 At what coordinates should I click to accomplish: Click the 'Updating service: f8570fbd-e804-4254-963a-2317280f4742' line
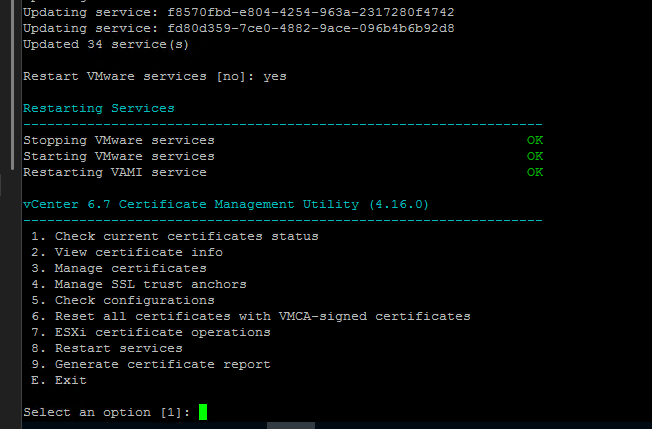239,12
